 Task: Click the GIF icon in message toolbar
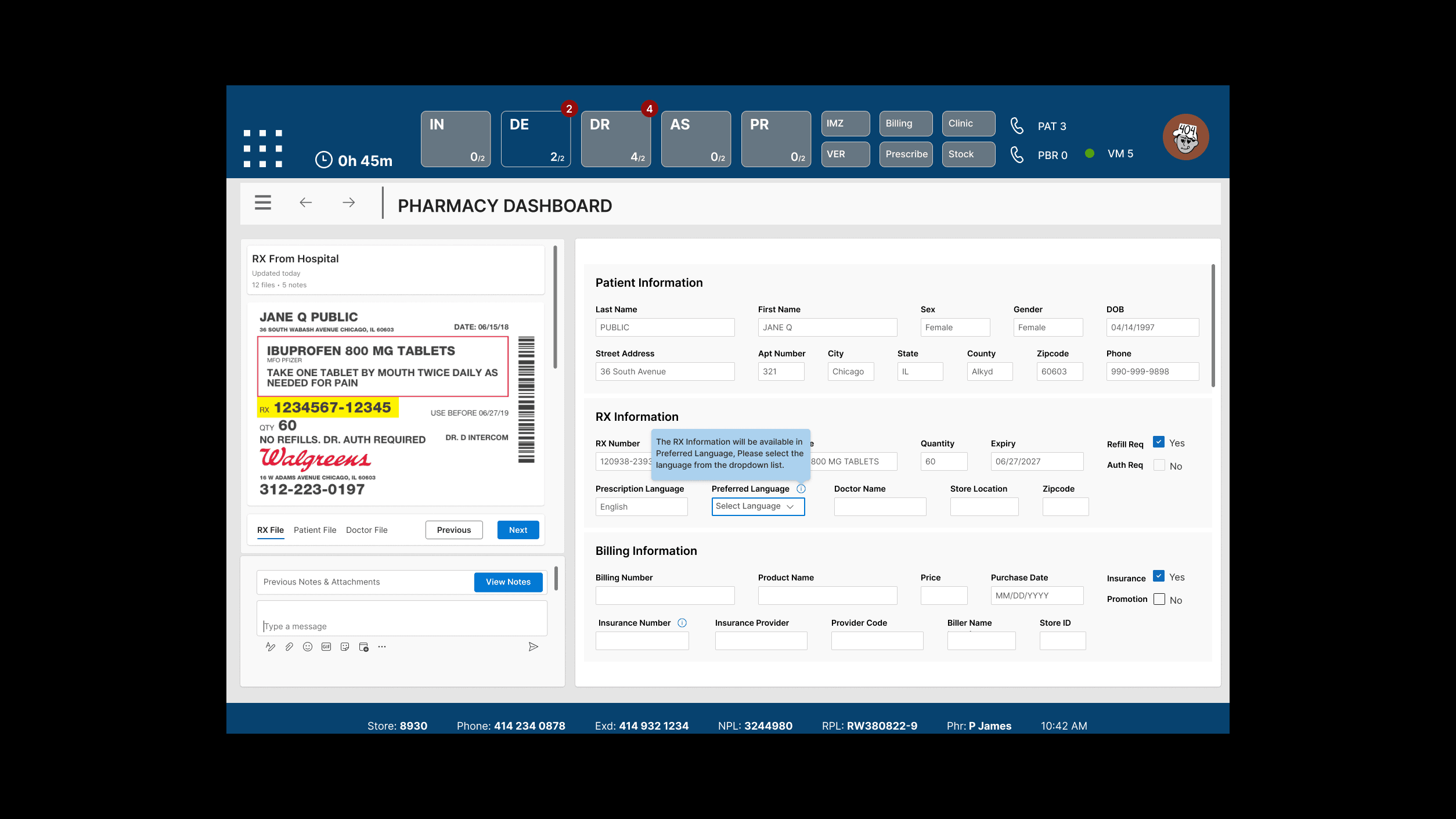pos(326,647)
